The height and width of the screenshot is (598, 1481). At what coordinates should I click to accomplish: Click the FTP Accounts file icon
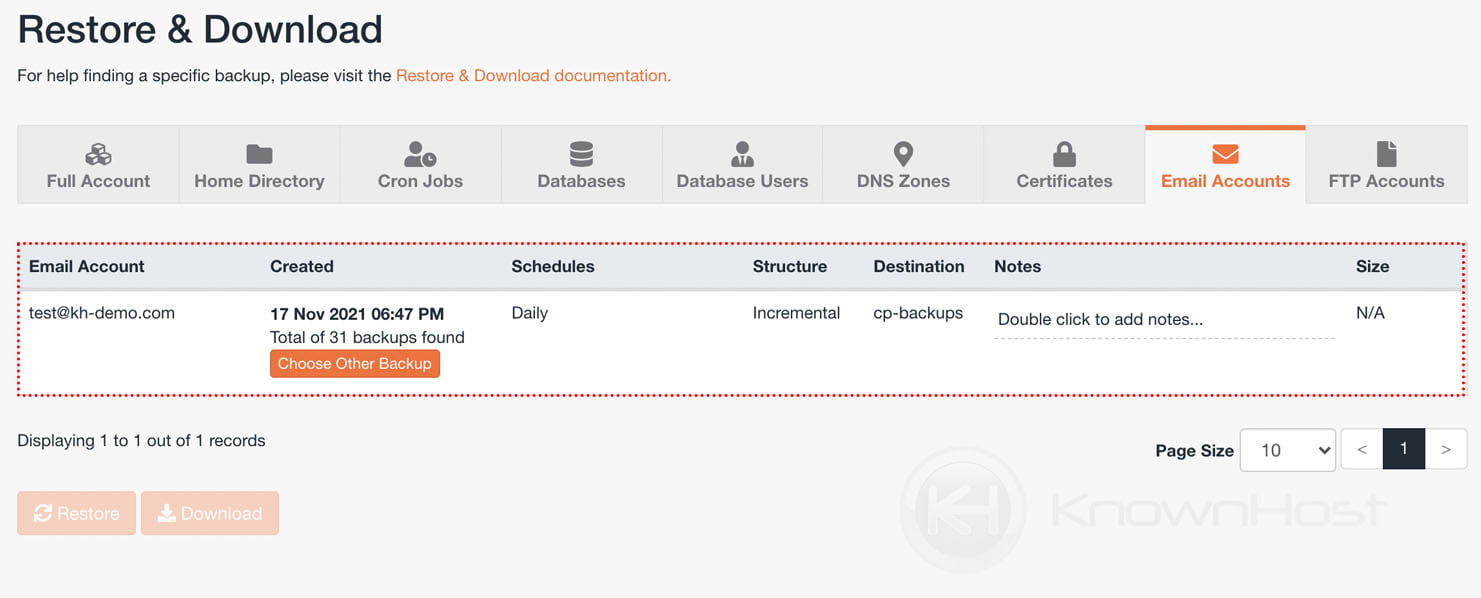[1386, 154]
